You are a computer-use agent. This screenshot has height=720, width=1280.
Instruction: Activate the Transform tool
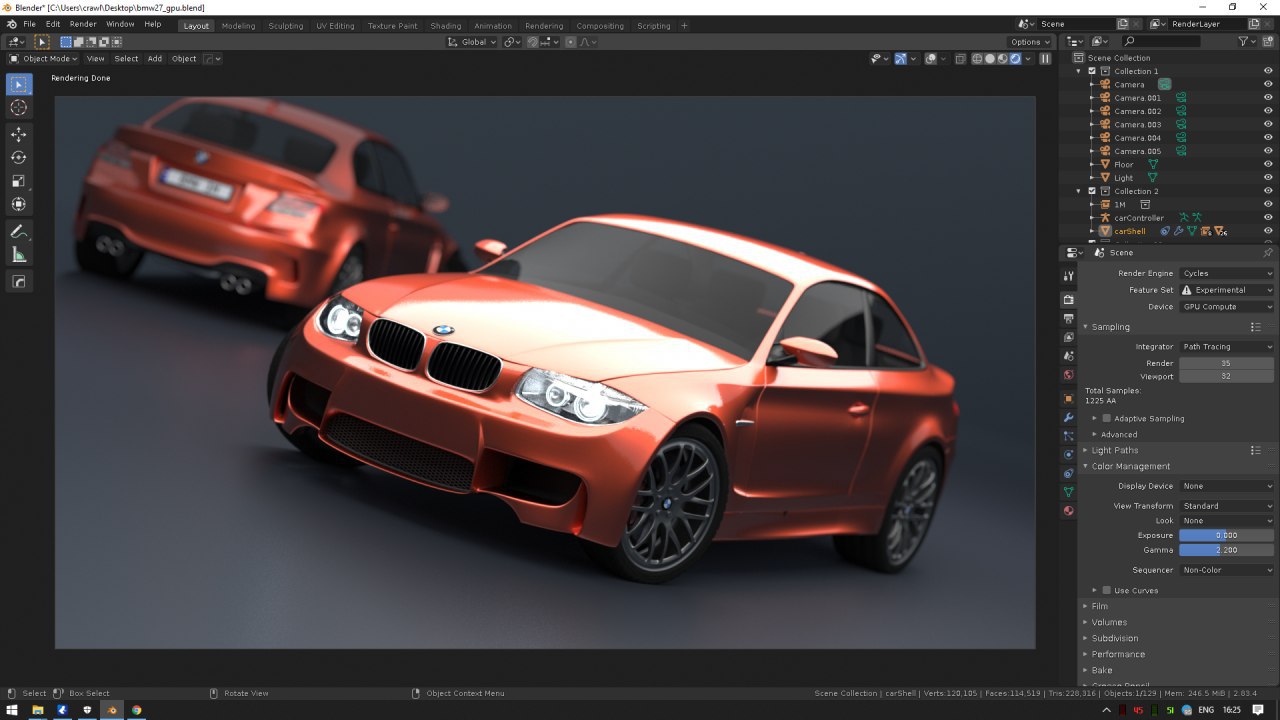pyautogui.click(x=18, y=204)
